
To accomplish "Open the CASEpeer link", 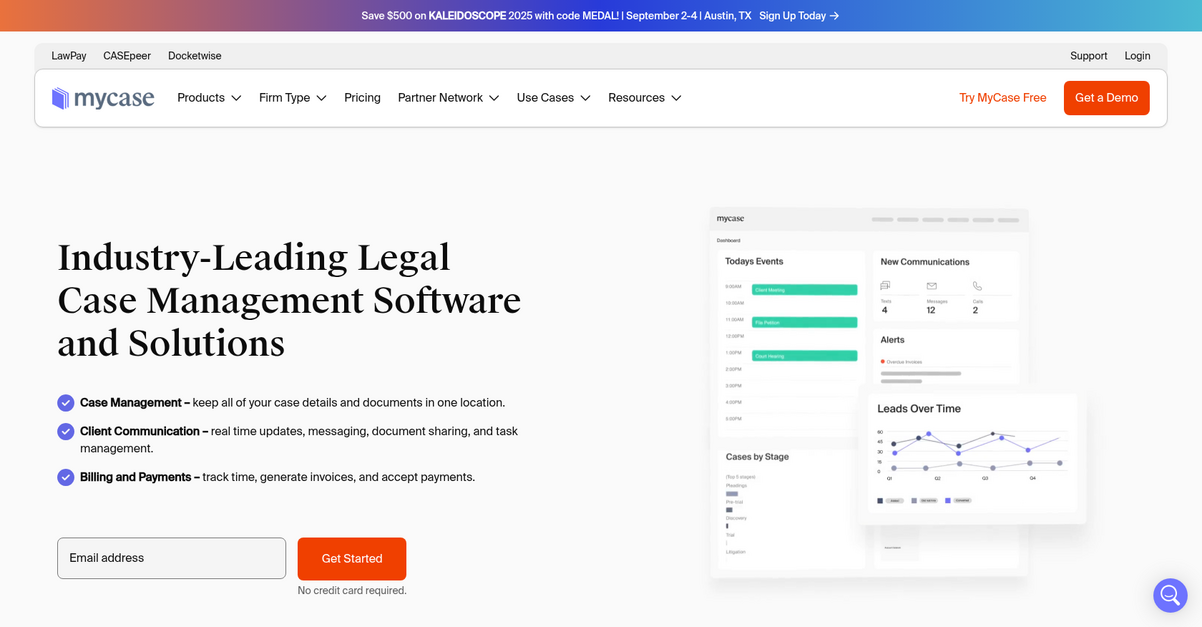I will [x=127, y=56].
